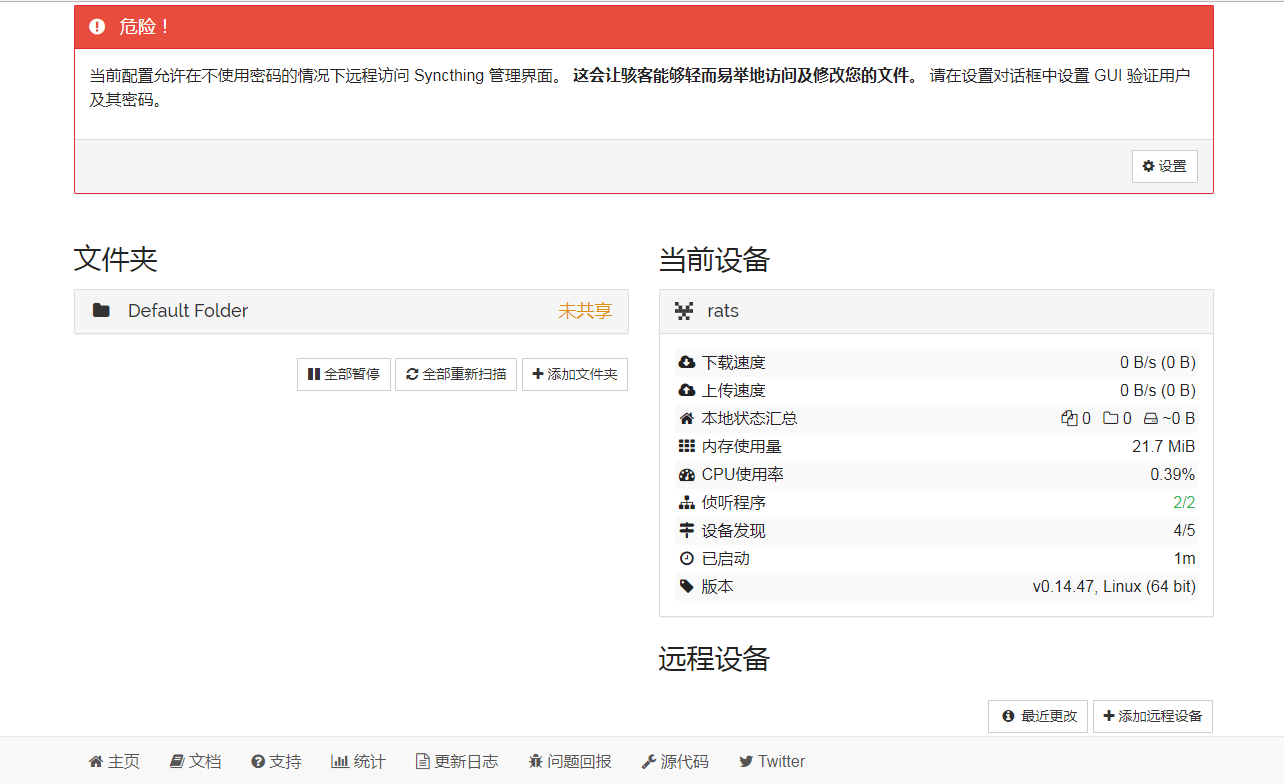Open the 源代码 source code link
This screenshot has width=1284, height=784.
click(x=675, y=761)
